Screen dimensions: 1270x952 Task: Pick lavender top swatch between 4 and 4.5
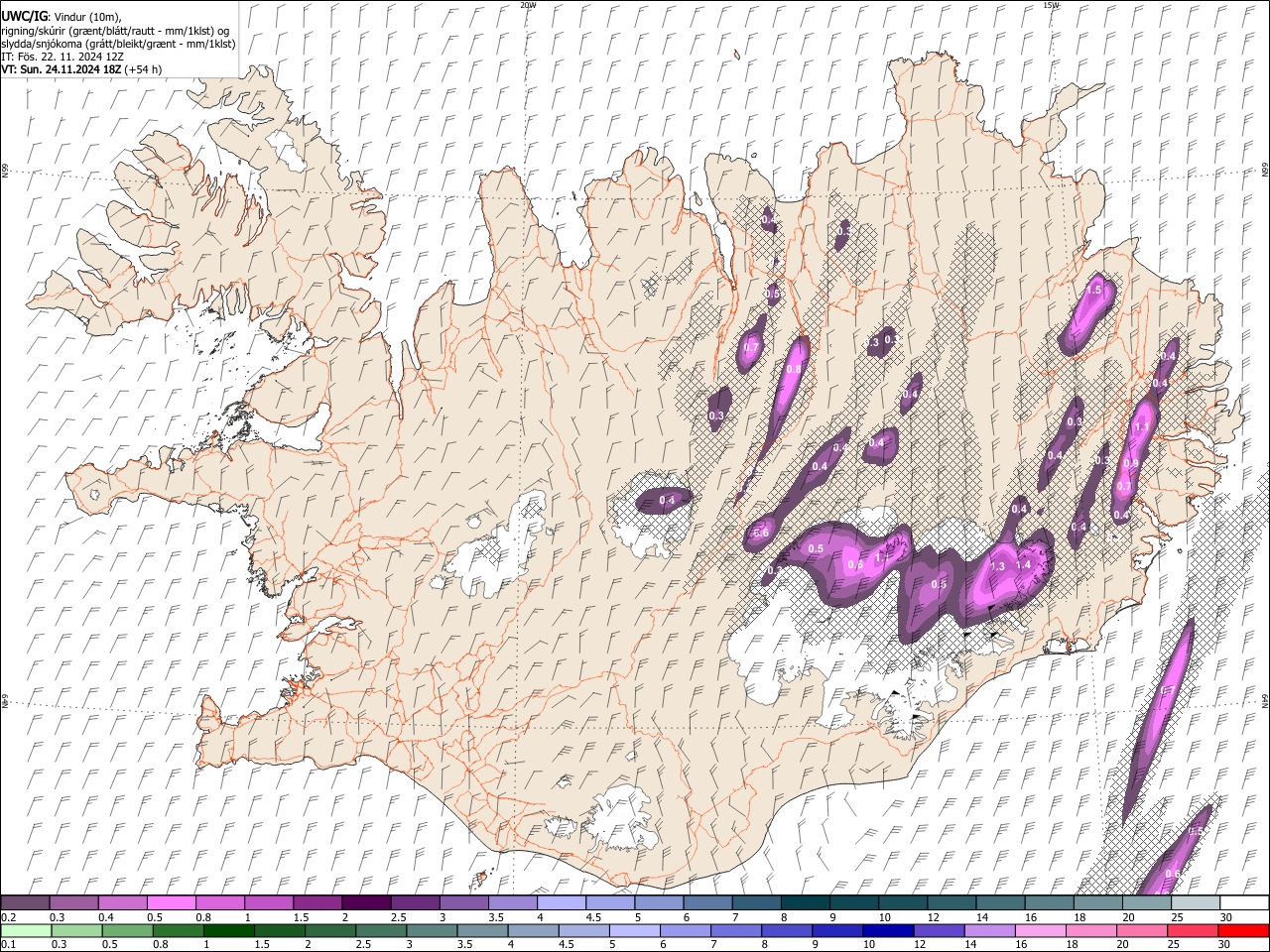point(561,902)
